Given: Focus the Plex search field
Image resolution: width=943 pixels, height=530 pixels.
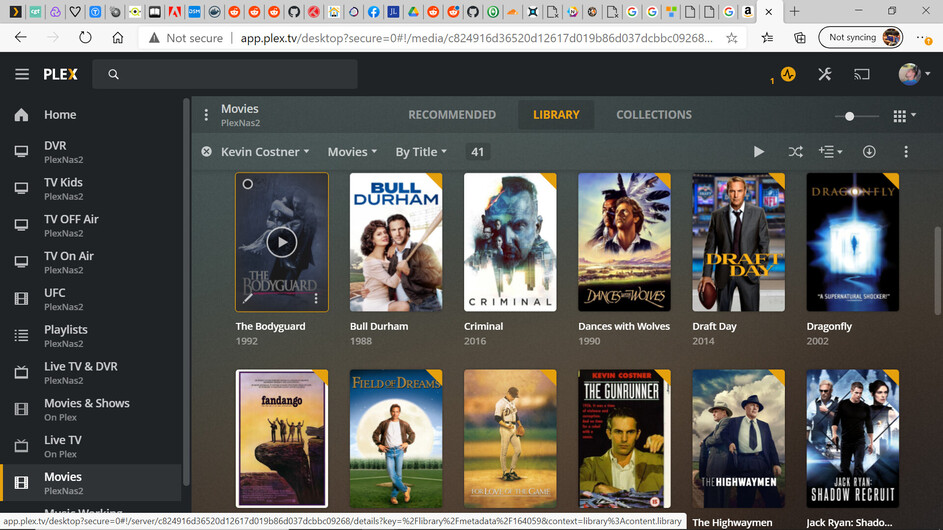Looking at the screenshot, I should click(x=226, y=74).
